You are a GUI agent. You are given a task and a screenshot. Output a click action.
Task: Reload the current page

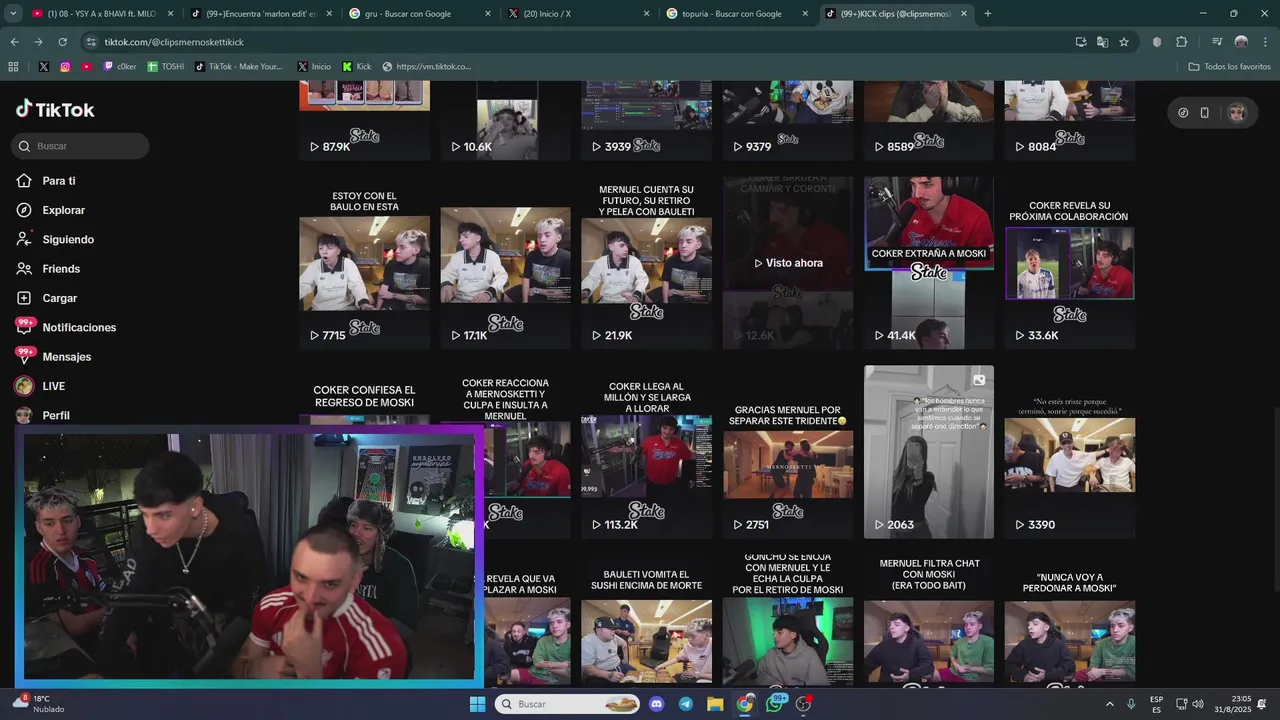pos(62,42)
